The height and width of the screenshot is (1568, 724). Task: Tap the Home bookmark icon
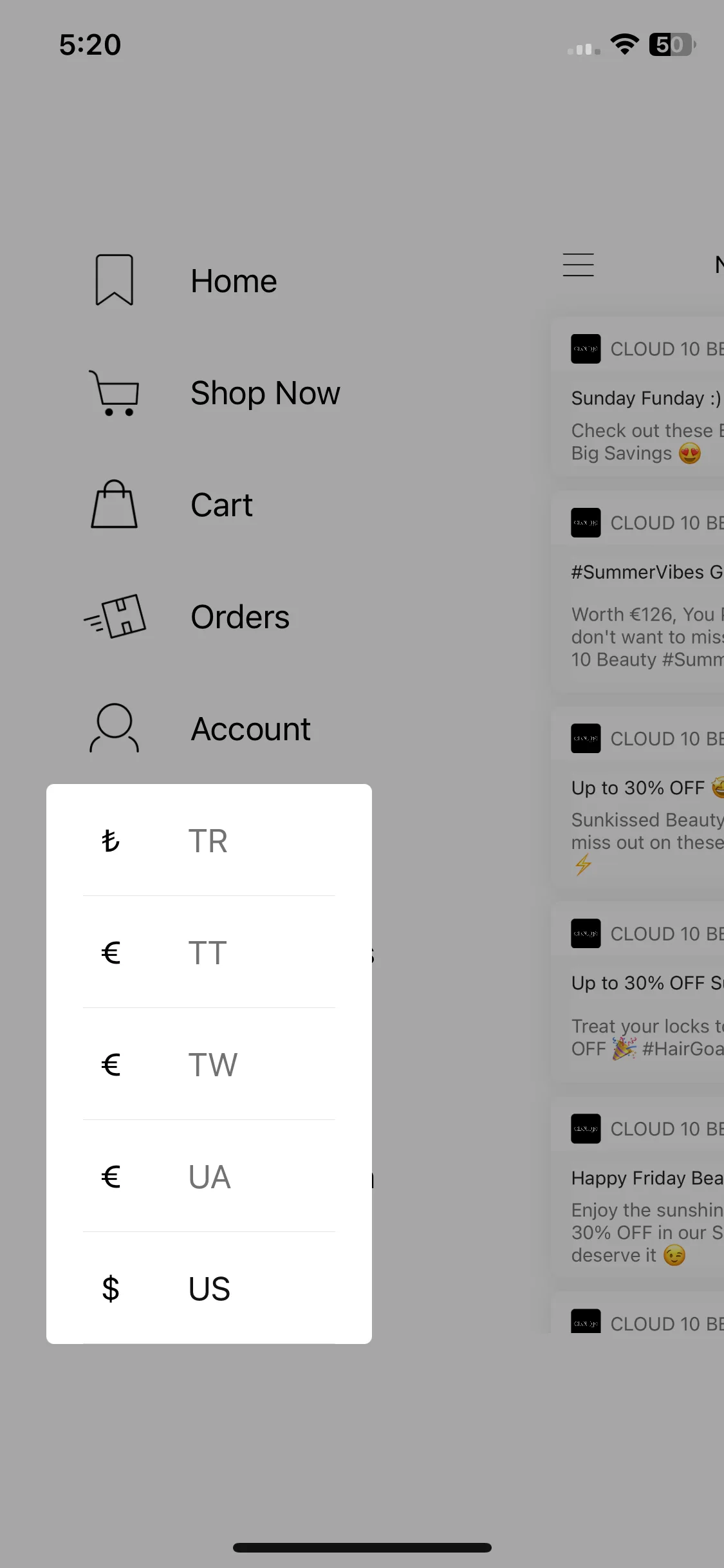coord(115,280)
